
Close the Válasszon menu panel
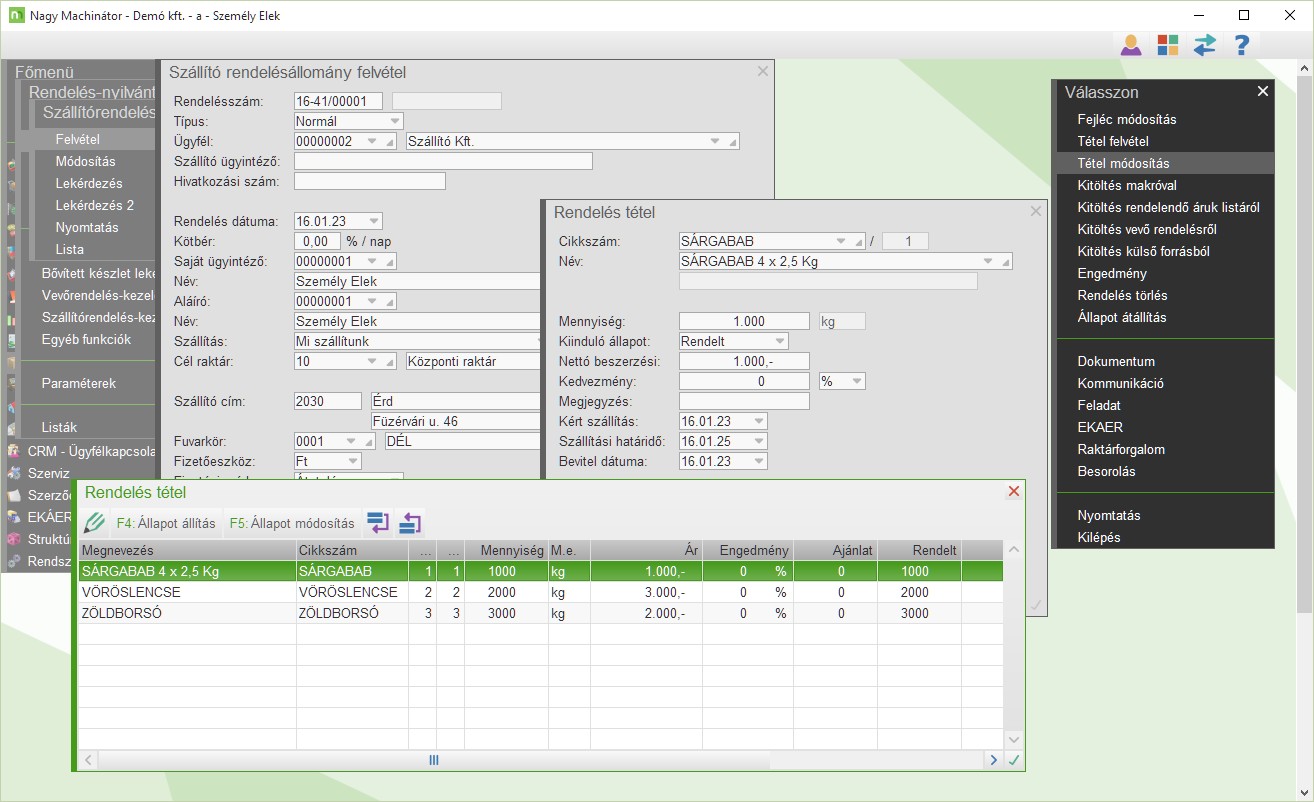click(1262, 91)
